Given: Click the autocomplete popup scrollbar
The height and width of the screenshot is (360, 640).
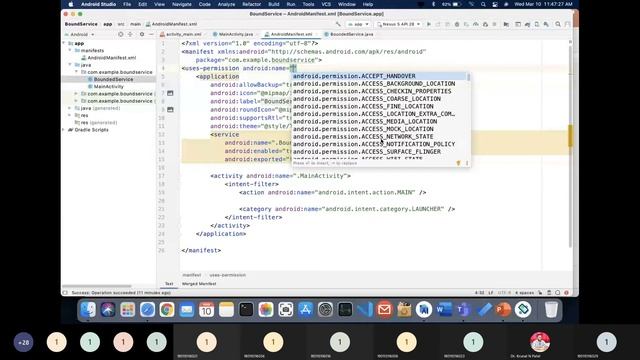Looking at the screenshot, I should coord(469,77).
